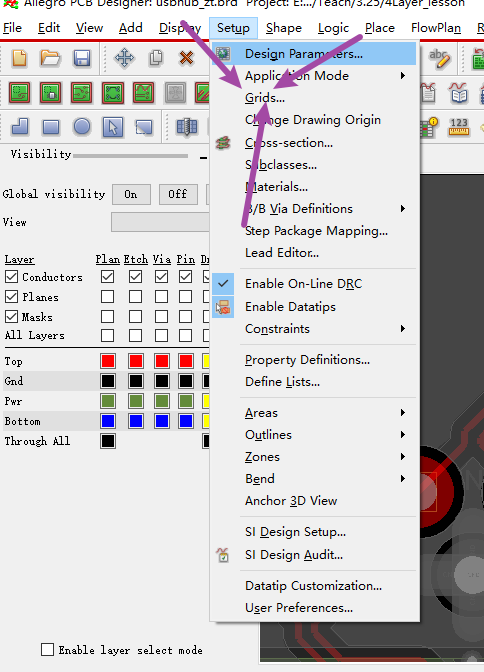Click the Open folder icon
Viewport: 484px width, 672px height.
pyautogui.click(x=50, y=58)
